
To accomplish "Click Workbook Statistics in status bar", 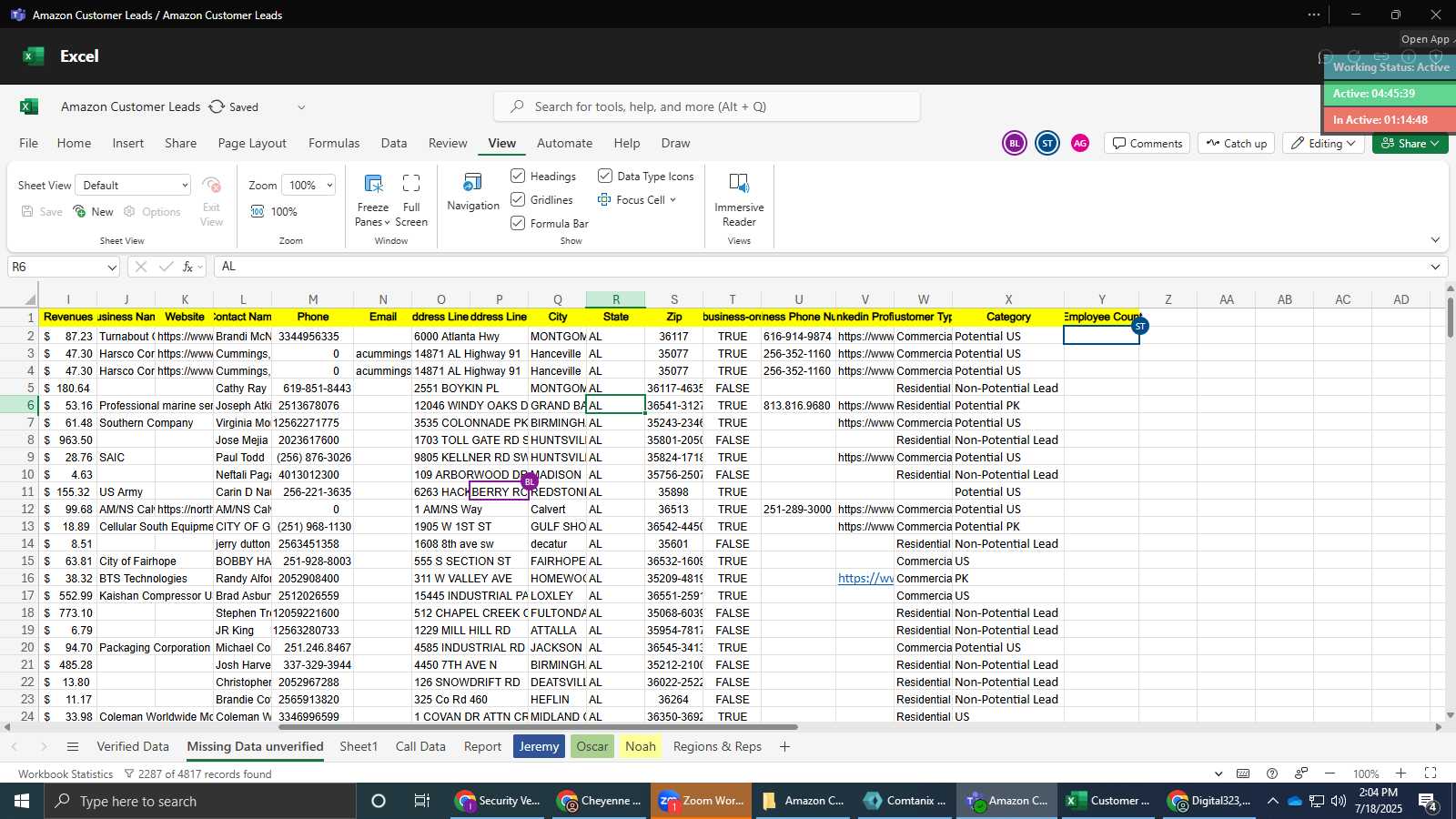I will pos(66,773).
